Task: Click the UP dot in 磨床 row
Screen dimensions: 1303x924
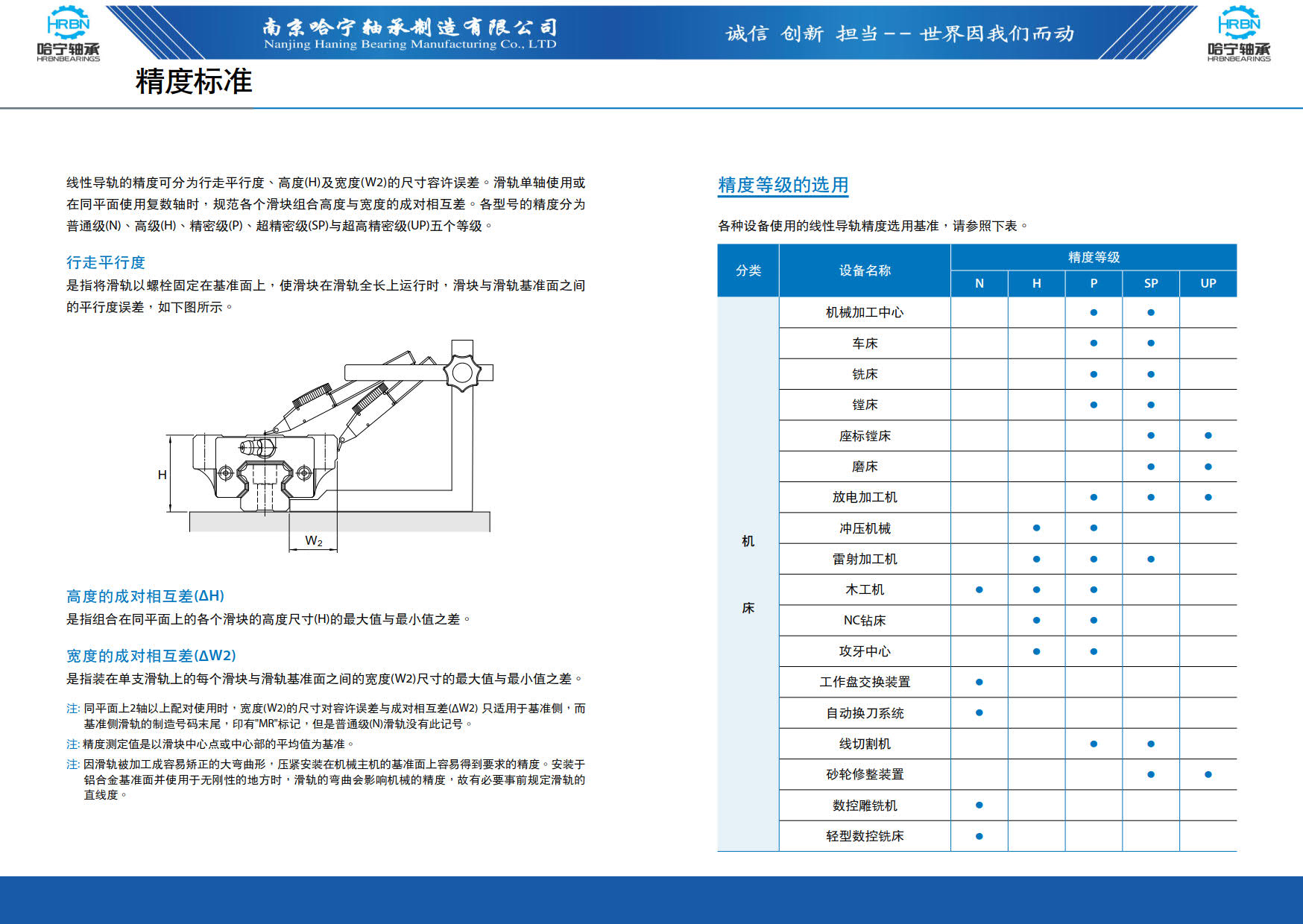Action: coord(1208,466)
